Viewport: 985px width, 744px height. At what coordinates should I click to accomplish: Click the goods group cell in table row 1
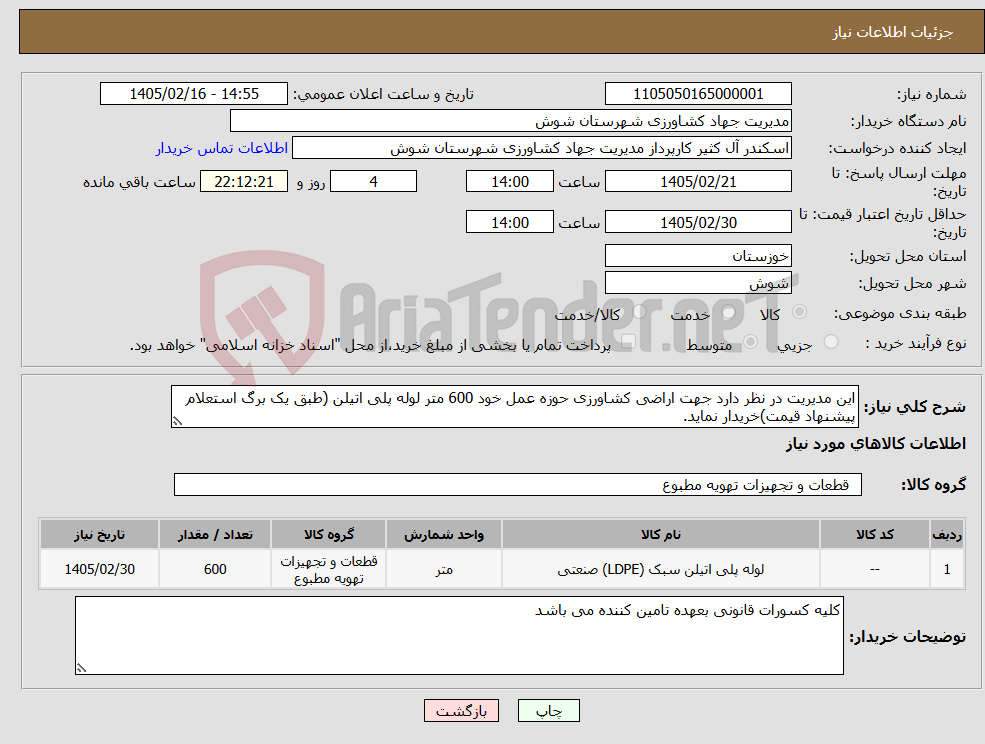(329, 569)
